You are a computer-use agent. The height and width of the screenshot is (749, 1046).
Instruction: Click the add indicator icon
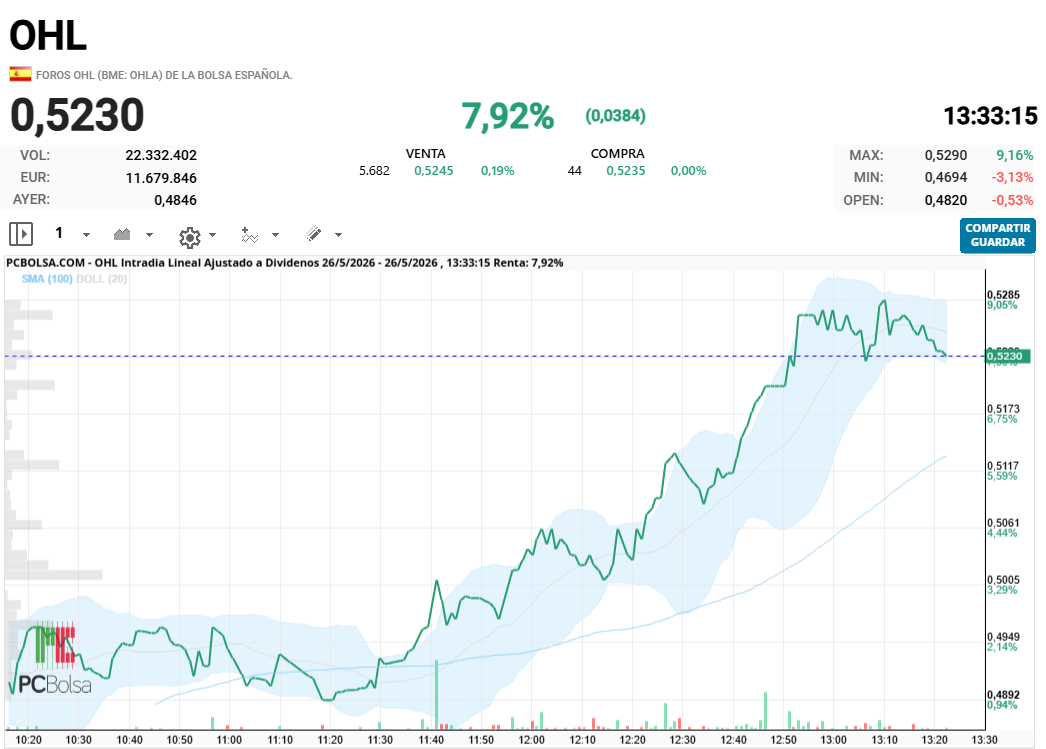pos(249,235)
